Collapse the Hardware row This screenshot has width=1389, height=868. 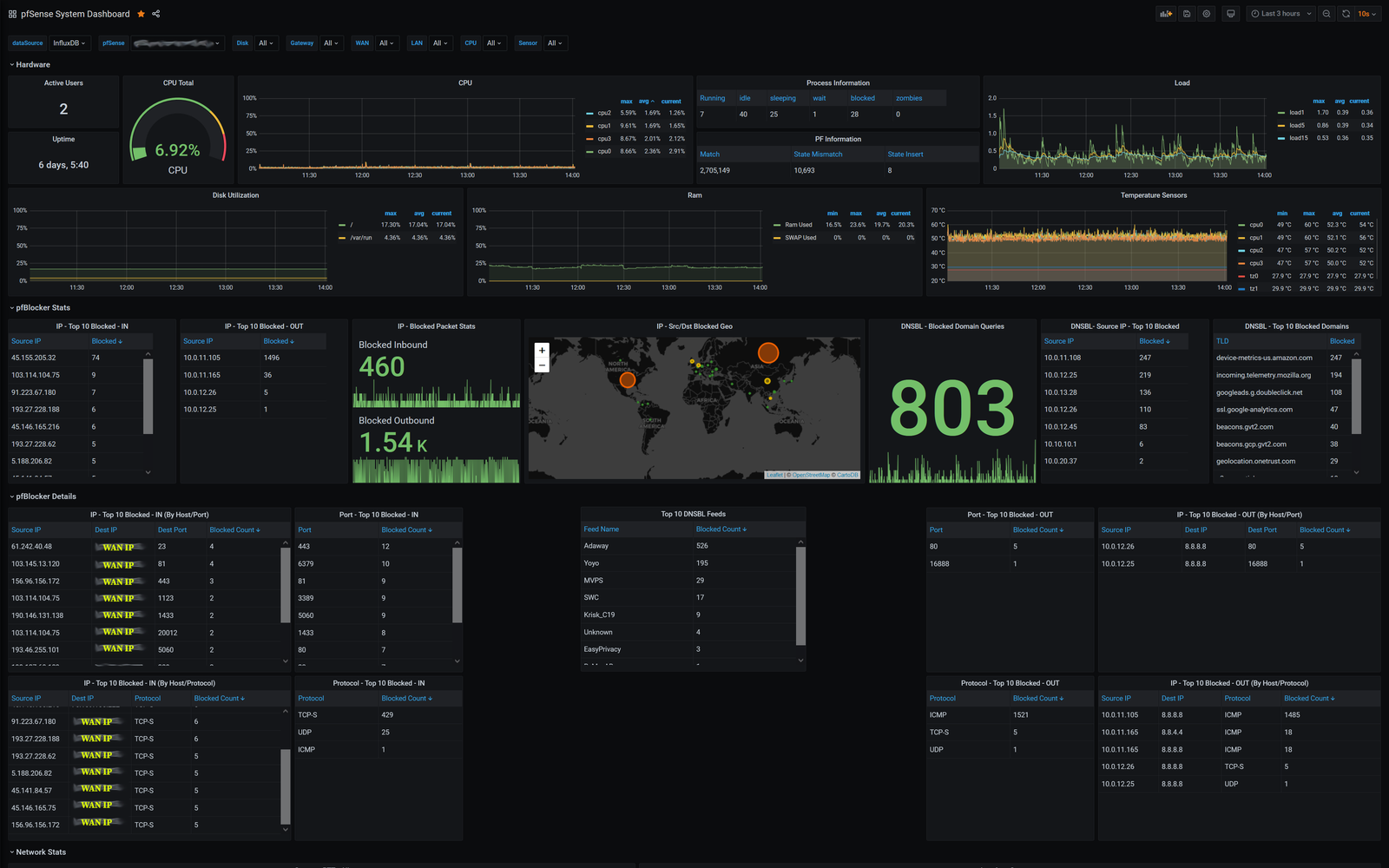tap(32, 64)
